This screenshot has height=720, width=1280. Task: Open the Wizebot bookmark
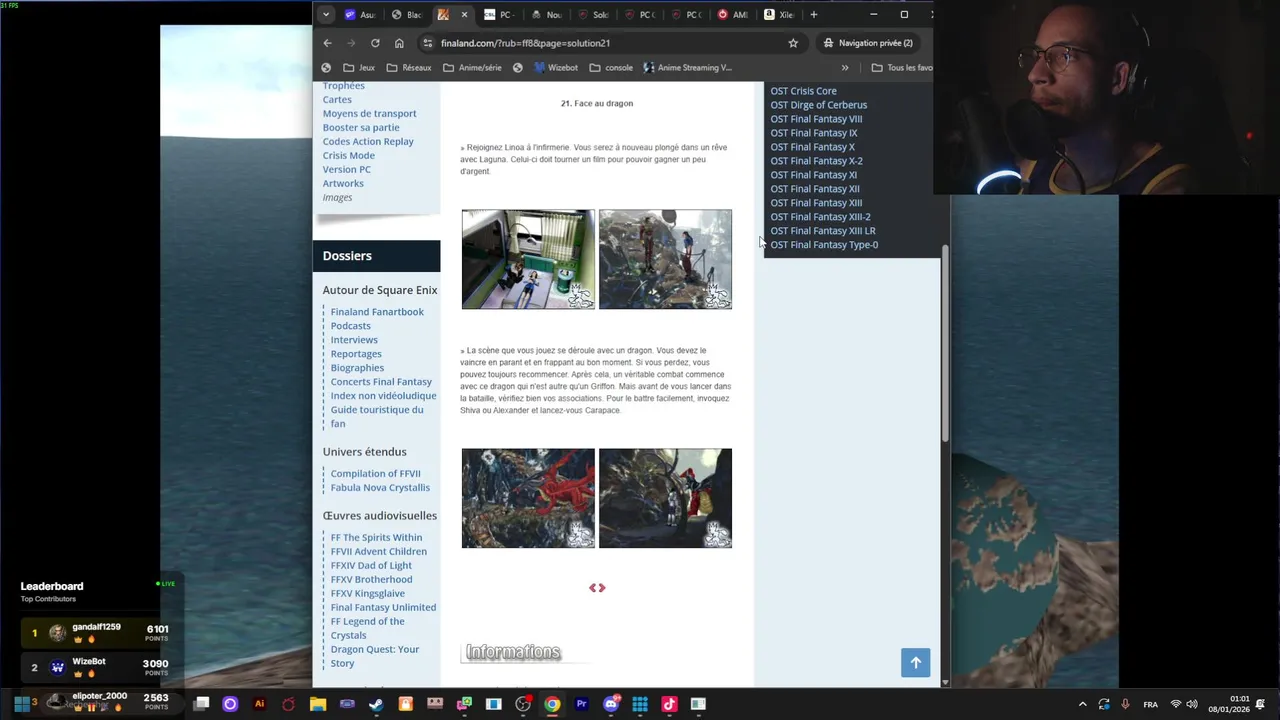click(x=556, y=68)
